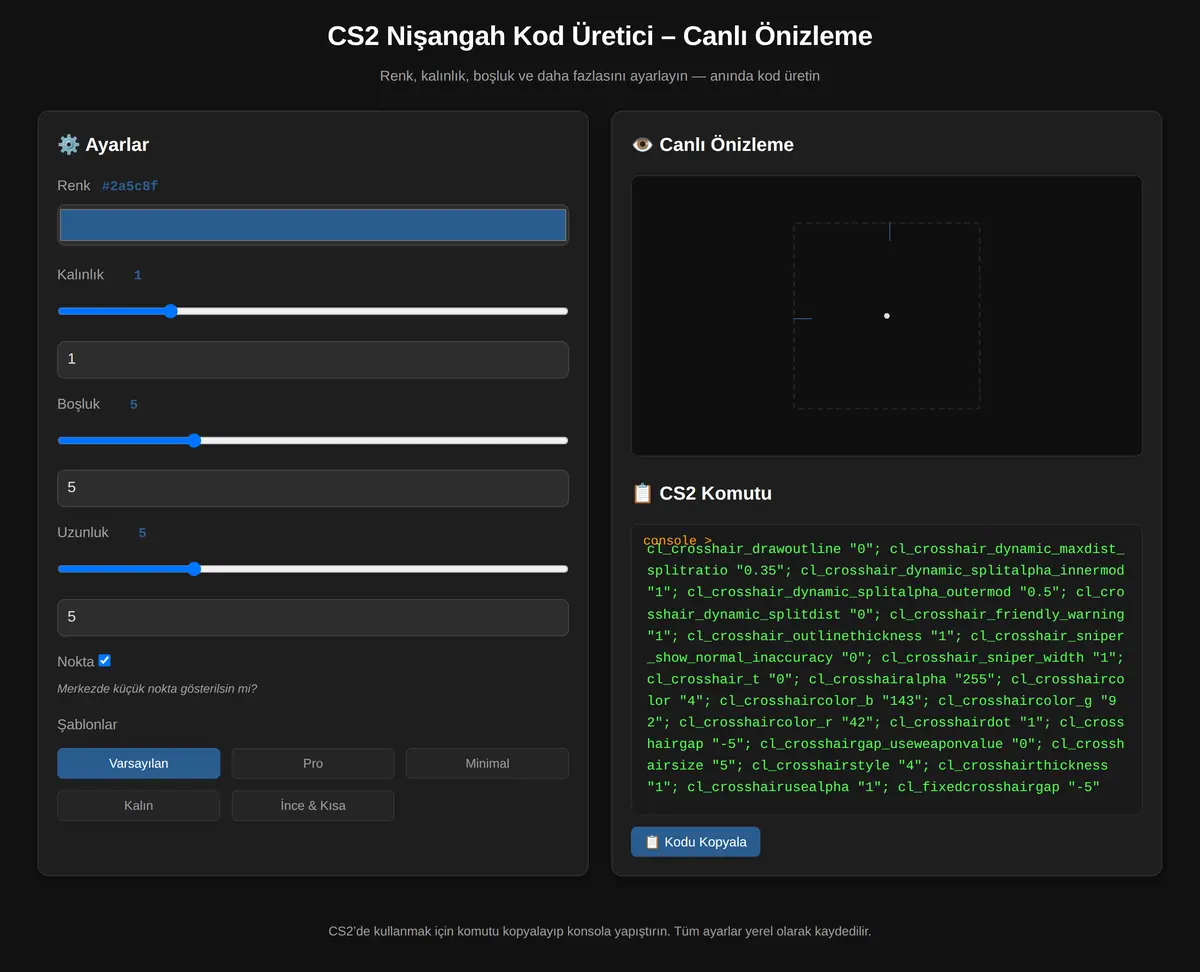Focus the Uzunluk number input field
The height and width of the screenshot is (972, 1200).
click(313, 617)
